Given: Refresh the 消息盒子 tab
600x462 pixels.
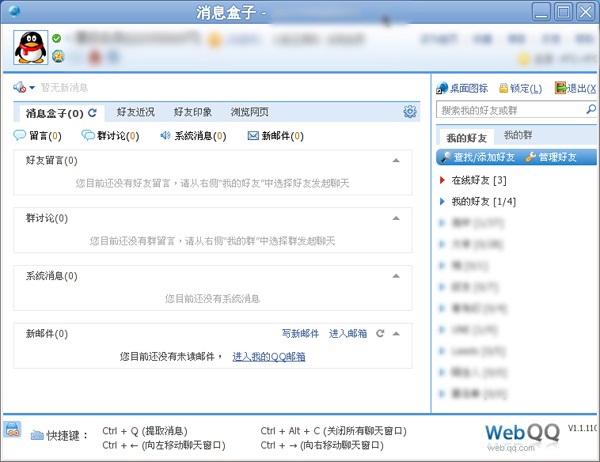Looking at the screenshot, I should [93, 112].
